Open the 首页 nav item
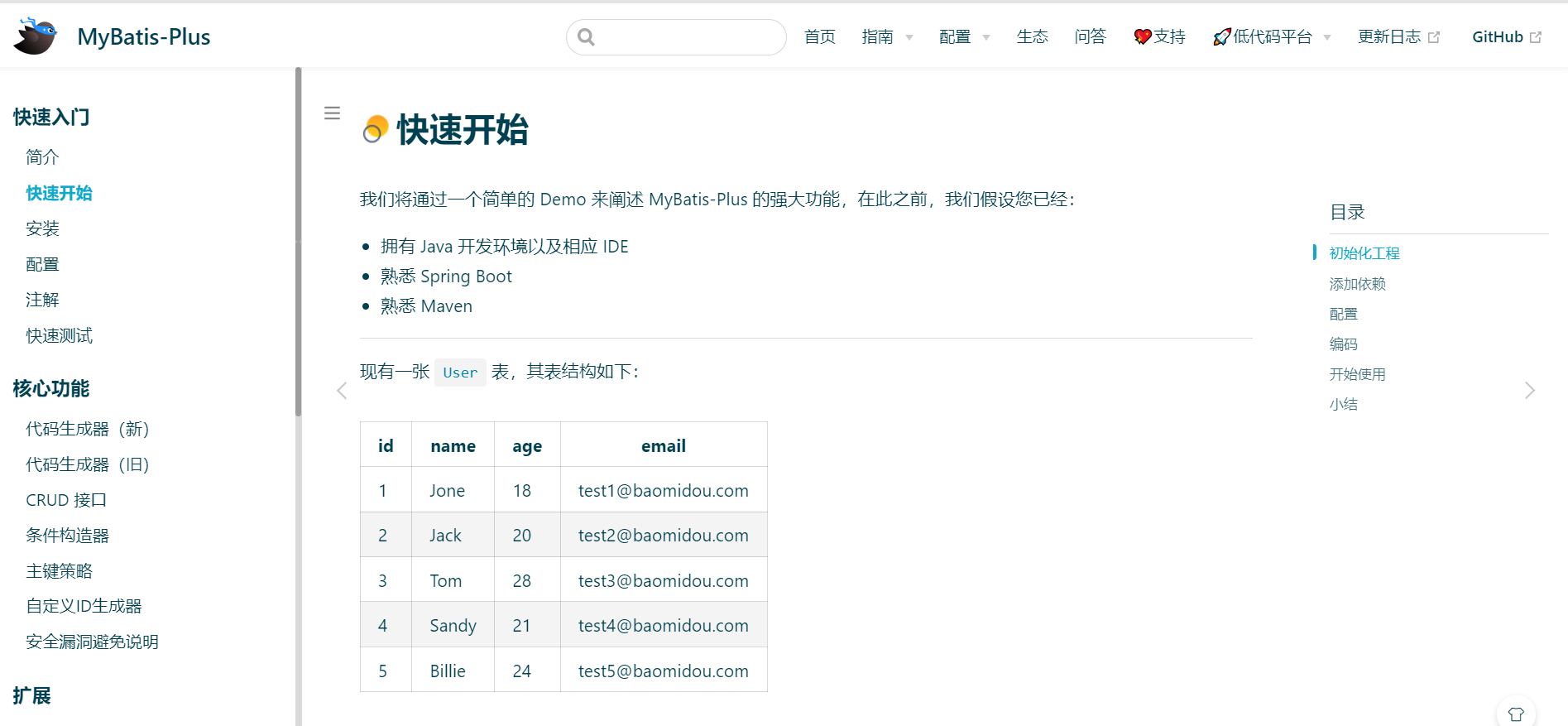The width and height of the screenshot is (1568, 726). (820, 36)
